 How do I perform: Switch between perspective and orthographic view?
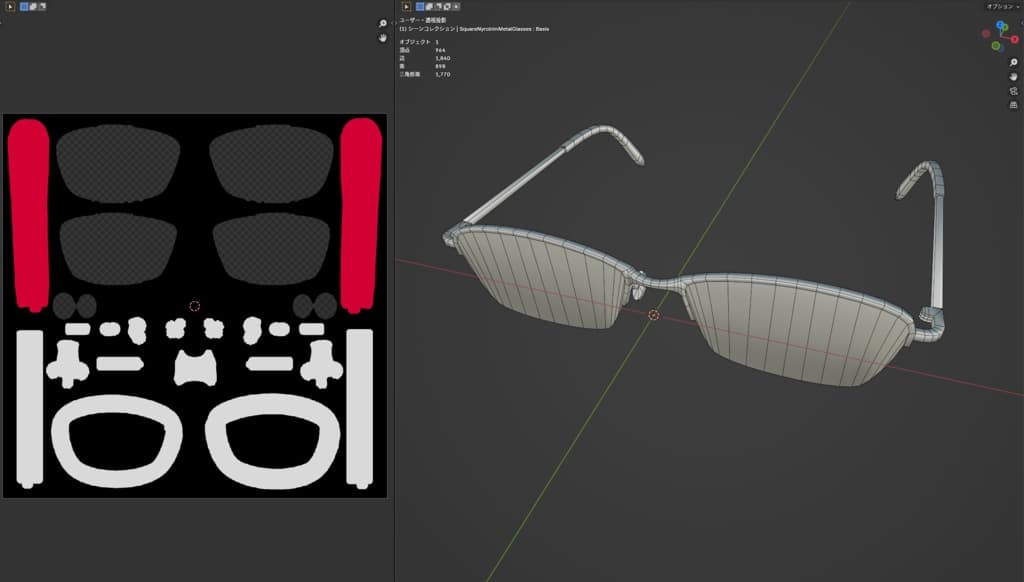(1013, 104)
